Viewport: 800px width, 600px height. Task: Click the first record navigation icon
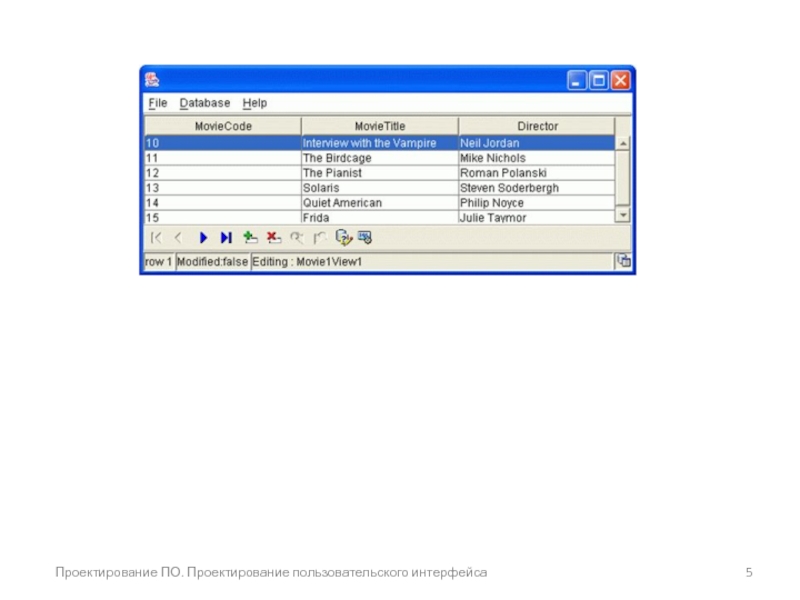click(x=156, y=238)
